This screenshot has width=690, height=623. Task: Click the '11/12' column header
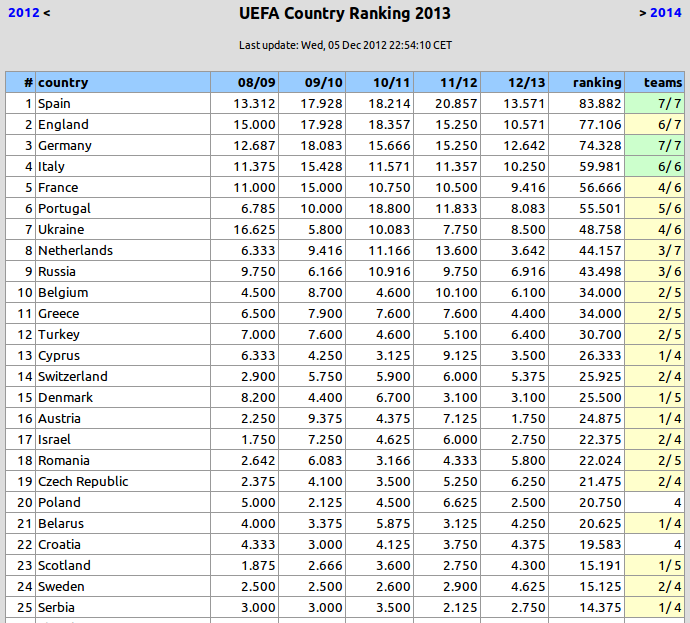447,82
